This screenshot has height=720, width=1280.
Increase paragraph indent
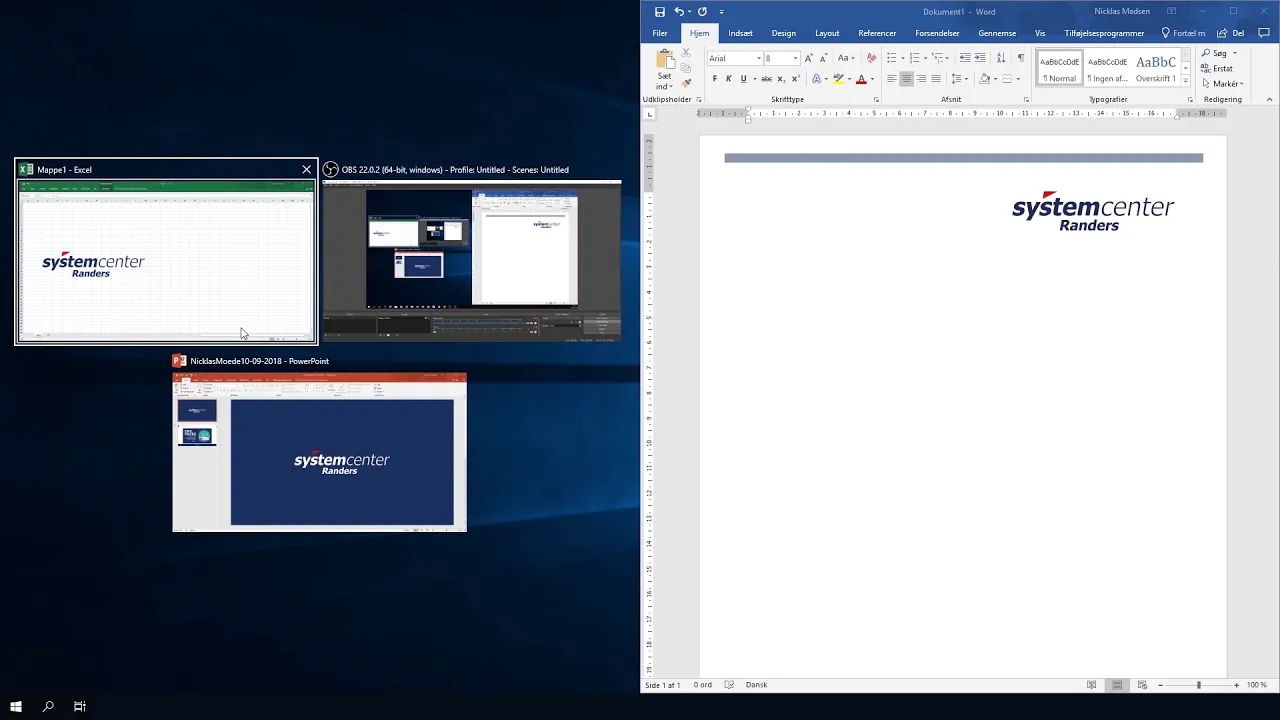pyautogui.click(x=982, y=58)
